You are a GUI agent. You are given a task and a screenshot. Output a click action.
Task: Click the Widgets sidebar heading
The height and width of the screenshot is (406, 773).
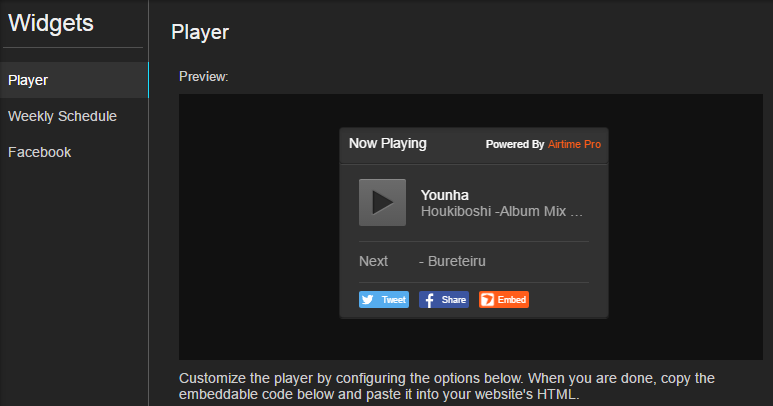[51, 22]
